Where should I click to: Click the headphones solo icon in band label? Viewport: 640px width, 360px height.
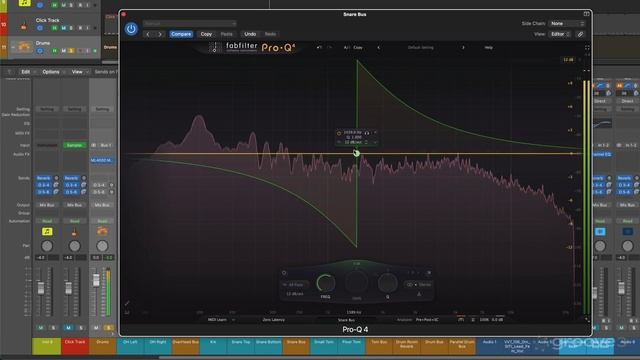tap(367, 133)
